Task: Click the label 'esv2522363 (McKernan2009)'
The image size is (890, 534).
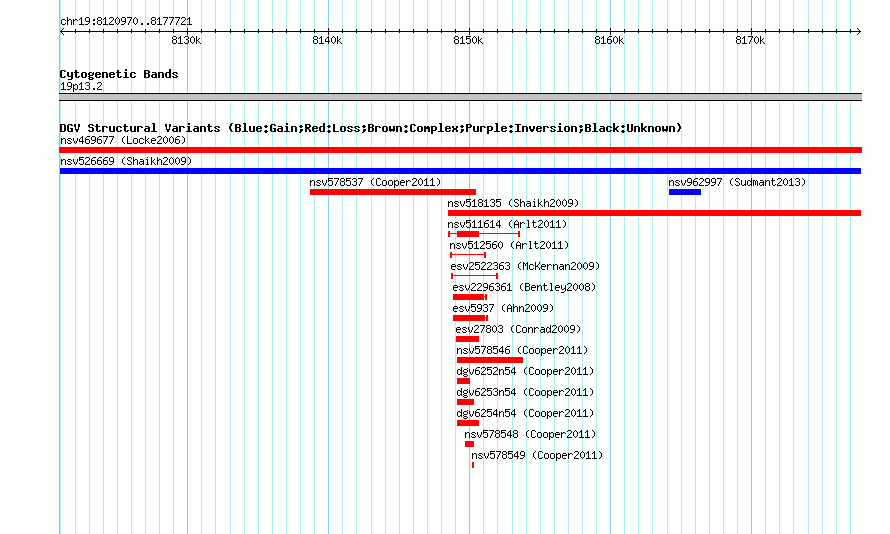Action: coord(525,266)
